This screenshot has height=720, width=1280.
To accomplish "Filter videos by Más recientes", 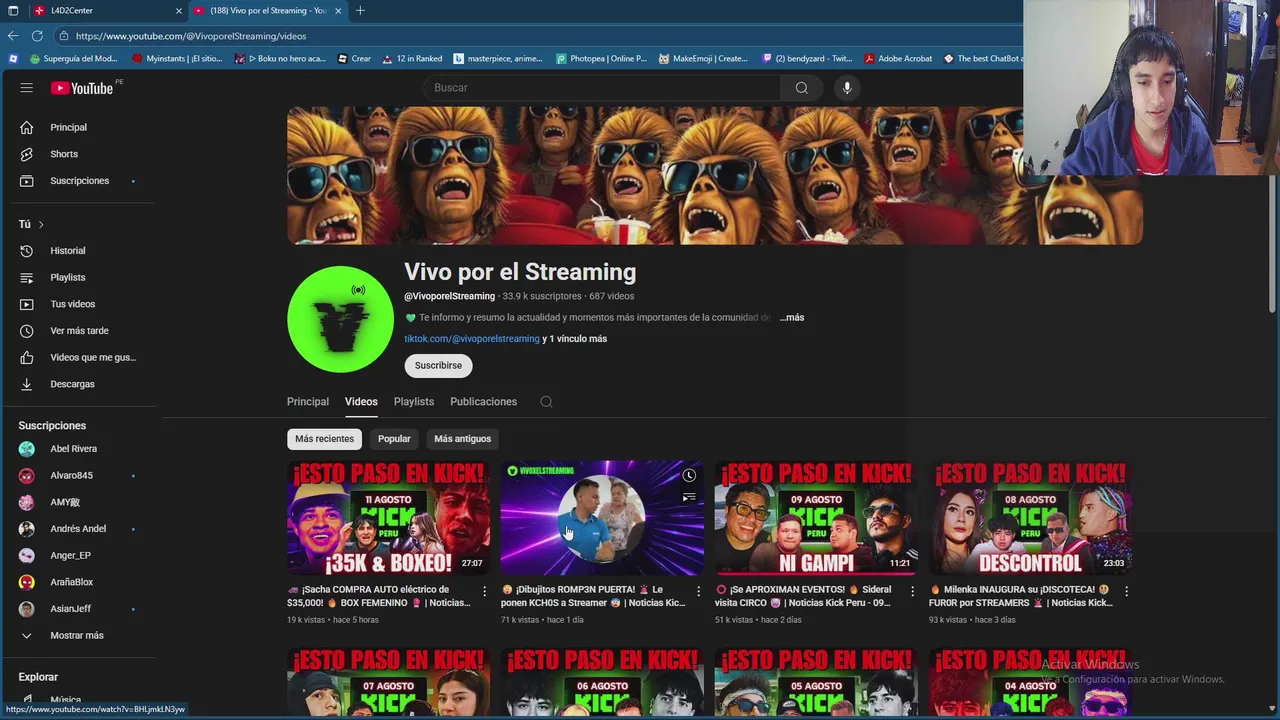I will click(x=324, y=439).
